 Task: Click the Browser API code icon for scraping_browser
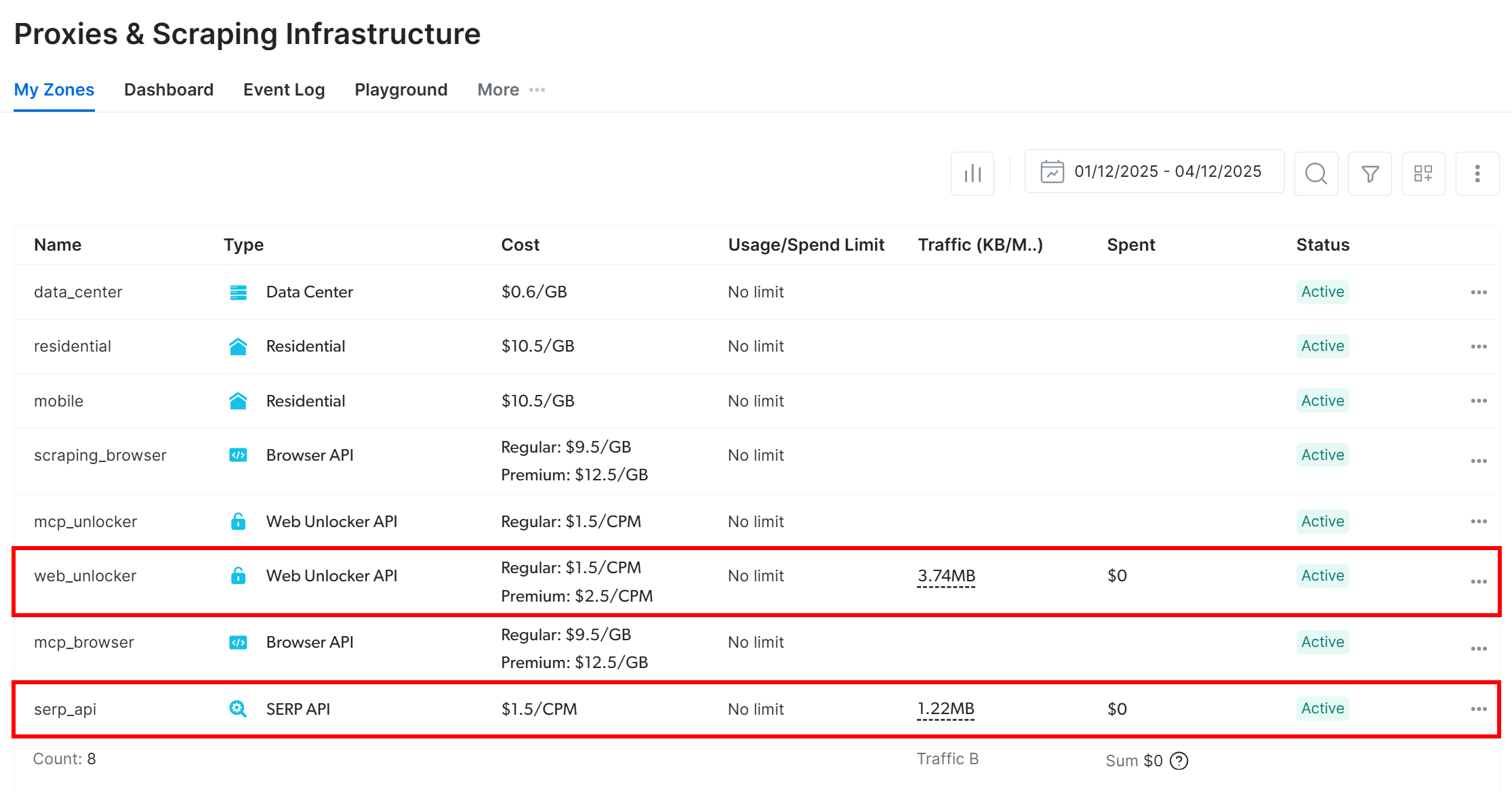(x=238, y=455)
